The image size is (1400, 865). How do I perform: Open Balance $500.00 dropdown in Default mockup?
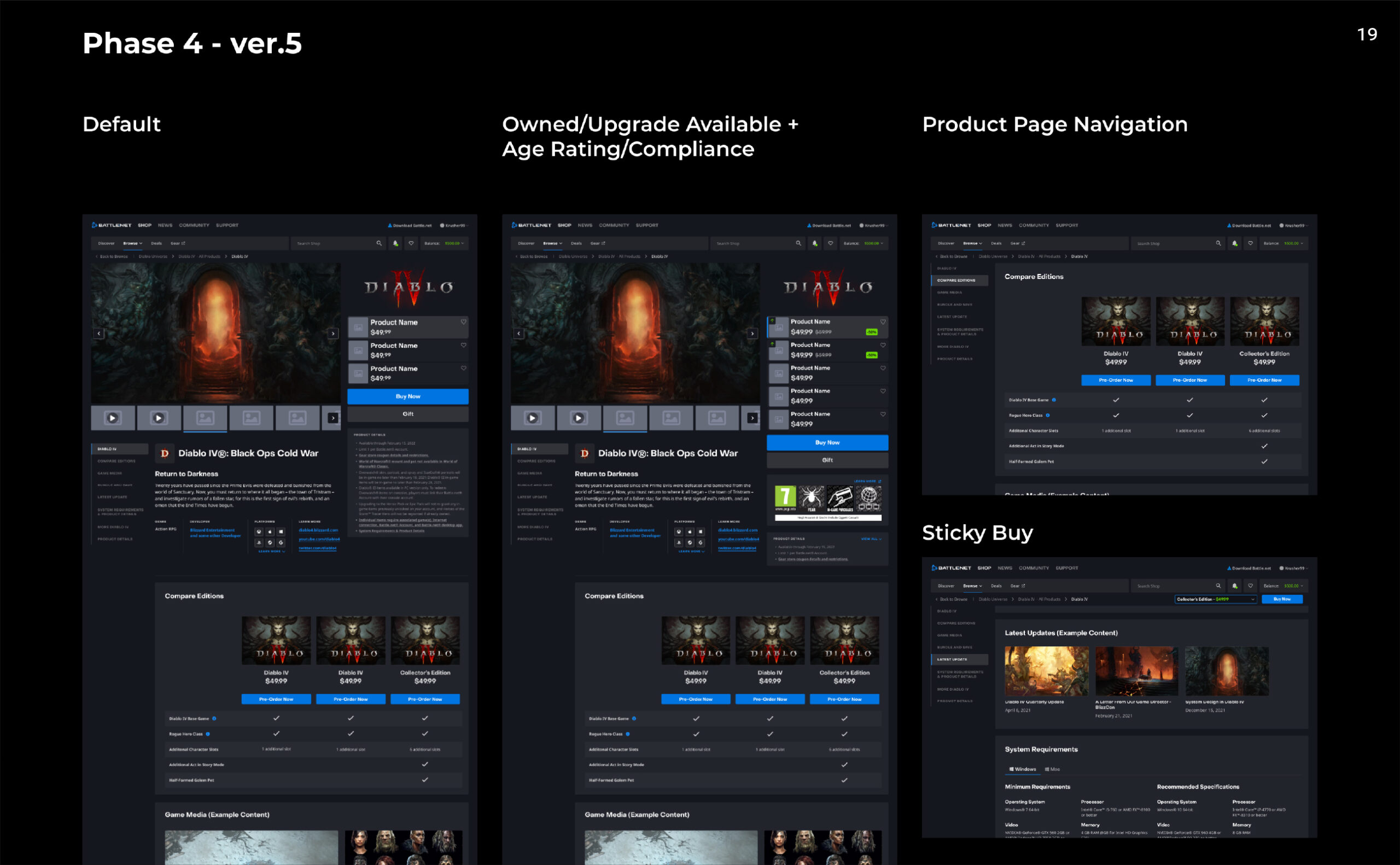point(445,243)
